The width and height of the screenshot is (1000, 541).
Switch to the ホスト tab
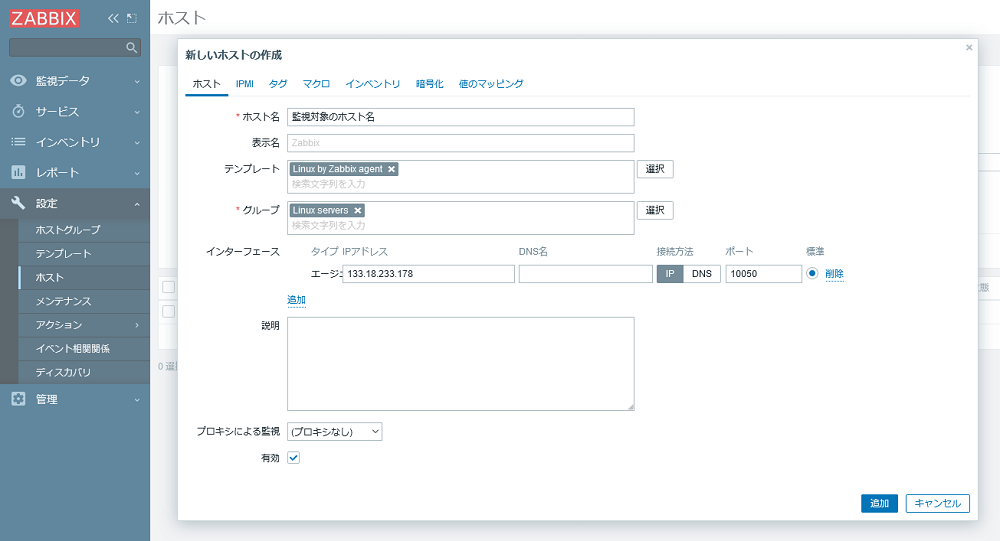pyautogui.click(x=207, y=84)
